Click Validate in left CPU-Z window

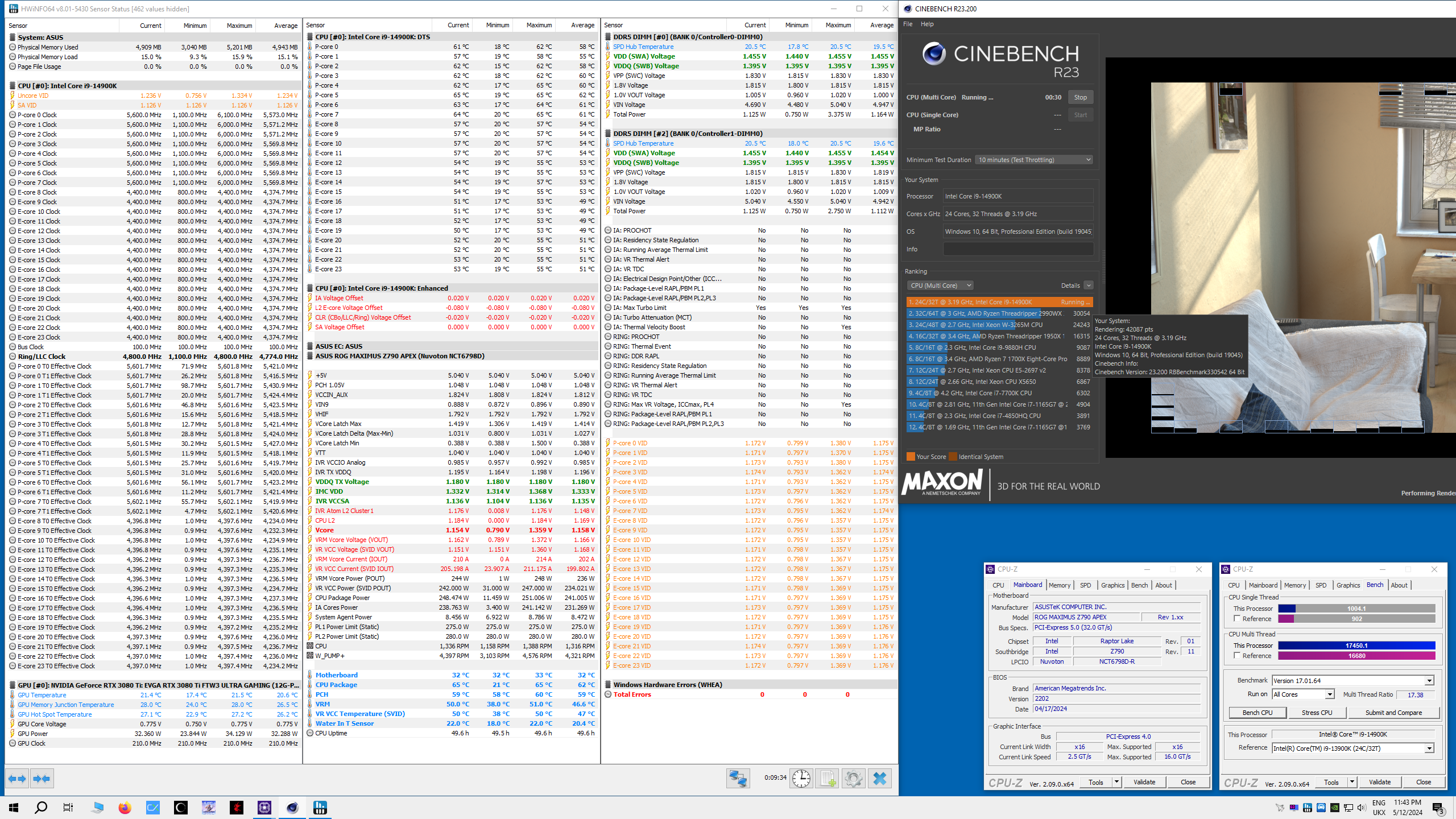point(1144,782)
